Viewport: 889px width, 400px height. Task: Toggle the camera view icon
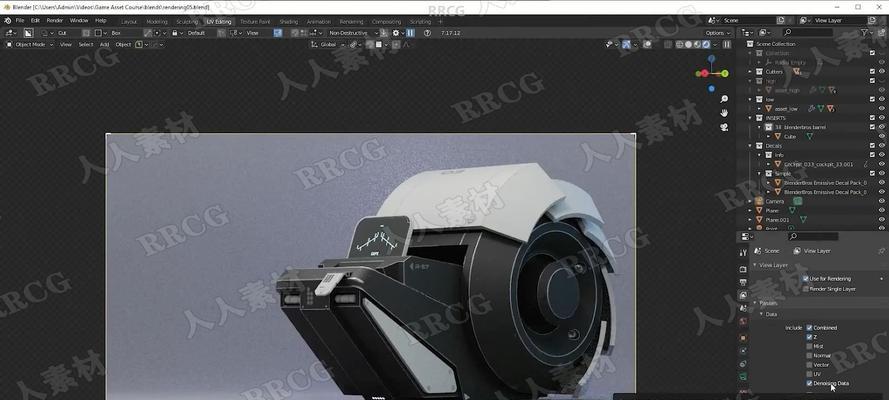[x=724, y=127]
